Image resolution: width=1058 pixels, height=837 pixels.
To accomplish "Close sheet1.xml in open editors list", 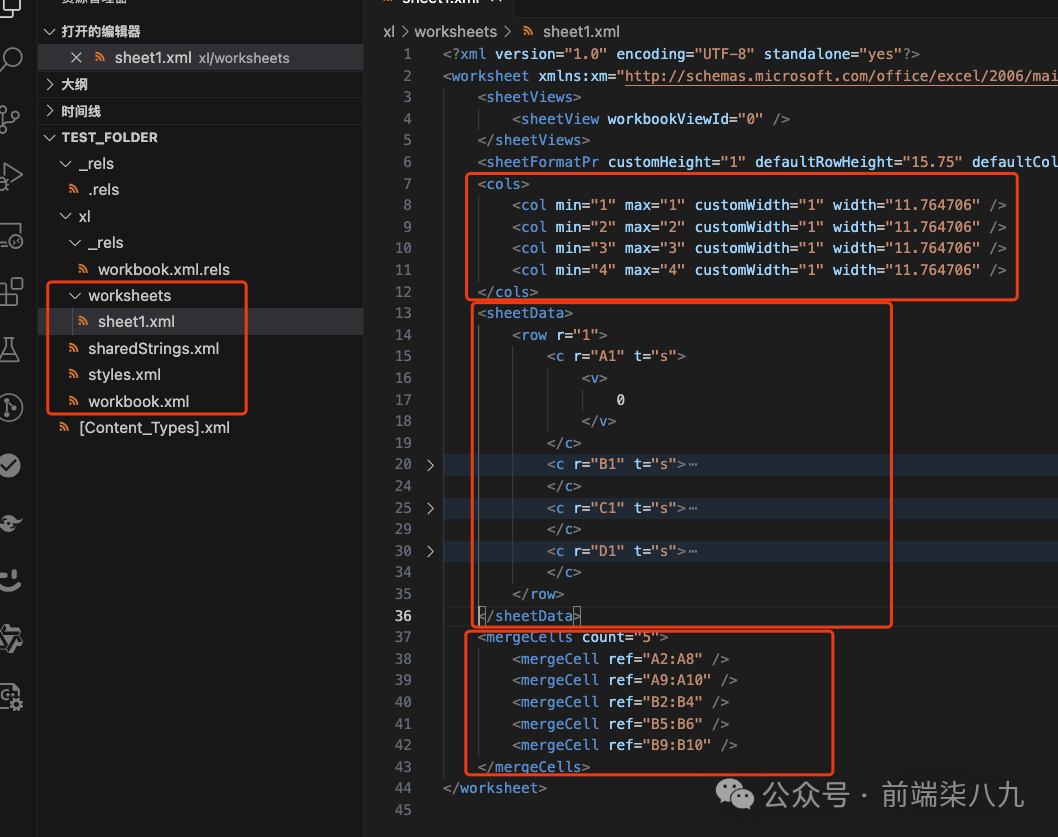I will click(x=76, y=58).
